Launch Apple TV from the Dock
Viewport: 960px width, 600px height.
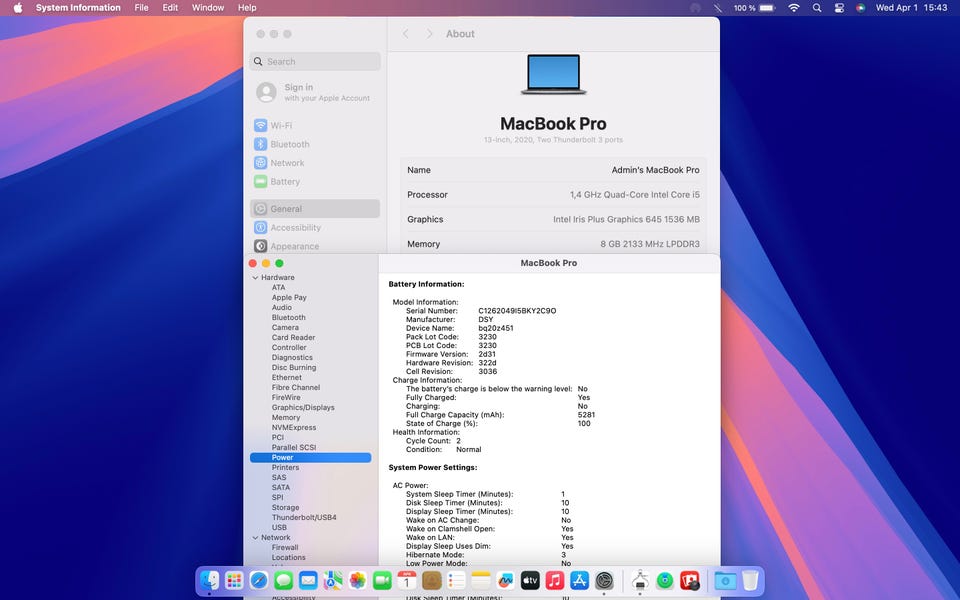click(x=530, y=580)
